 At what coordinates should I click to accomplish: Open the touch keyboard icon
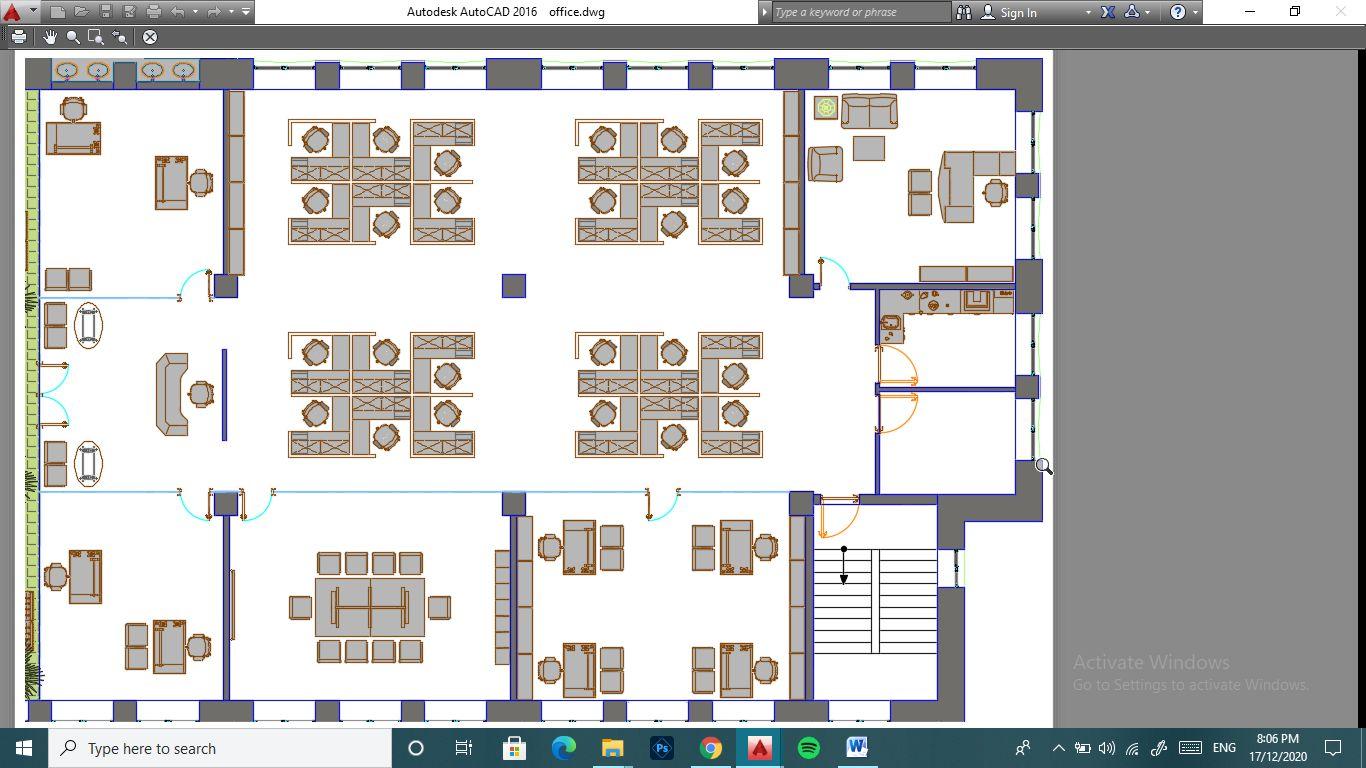[x=1190, y=748]
